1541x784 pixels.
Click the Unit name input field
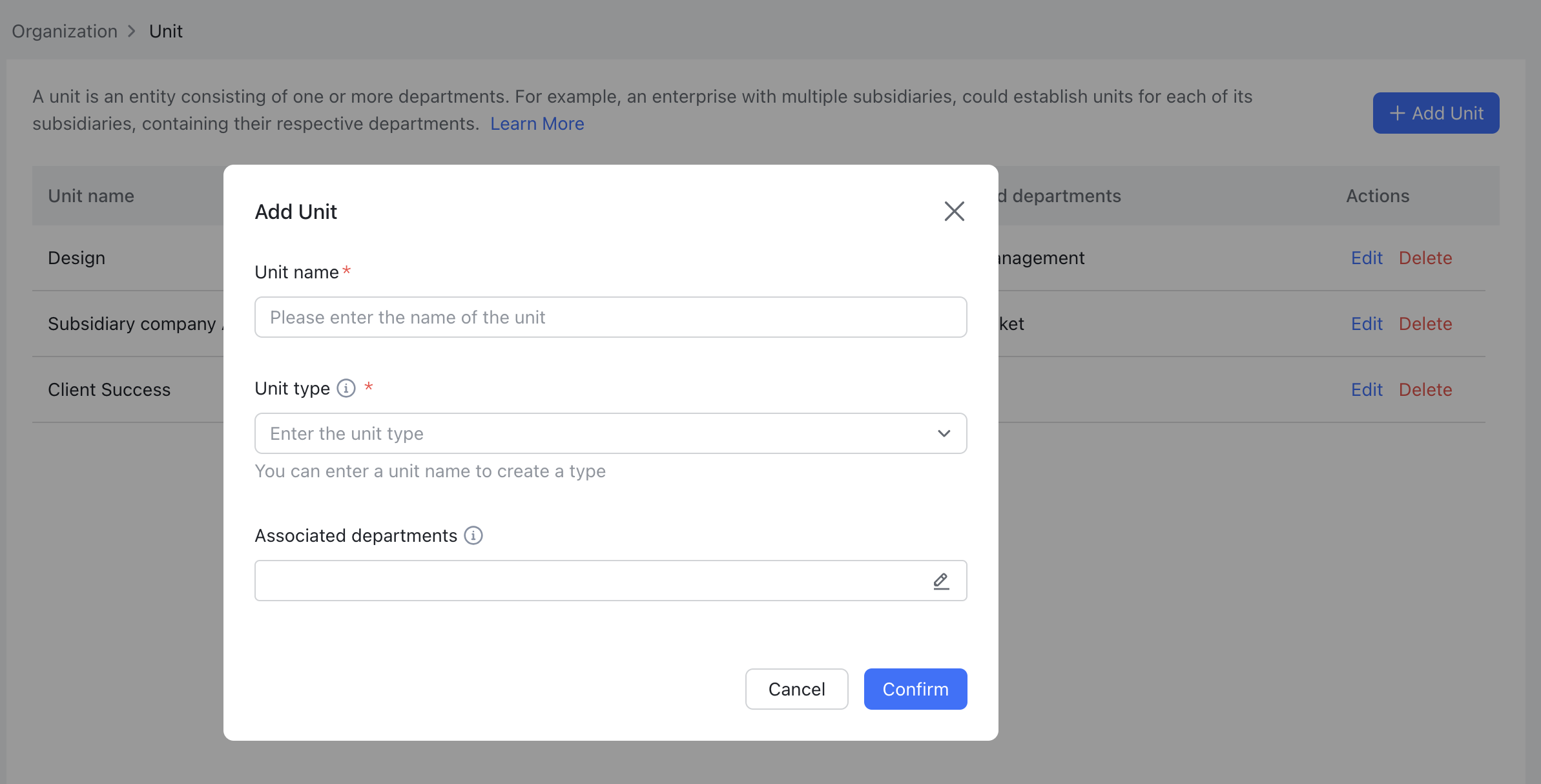(610, 317)
